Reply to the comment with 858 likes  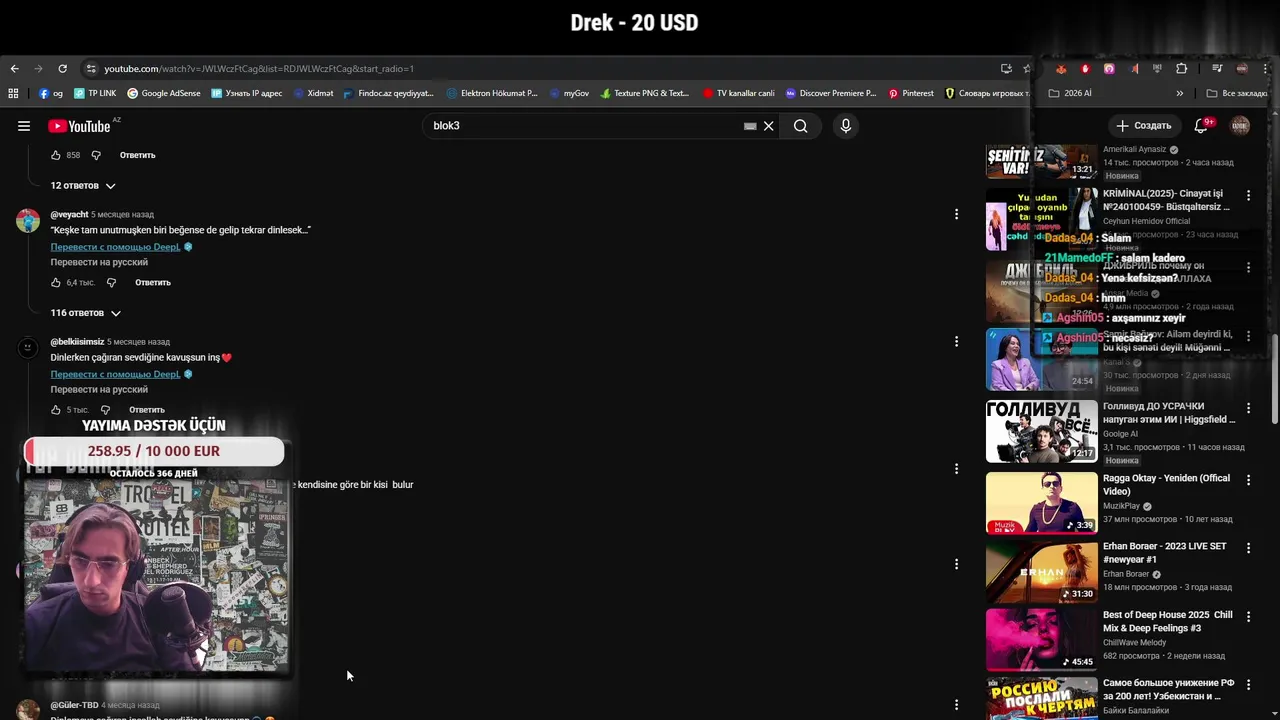138,155
